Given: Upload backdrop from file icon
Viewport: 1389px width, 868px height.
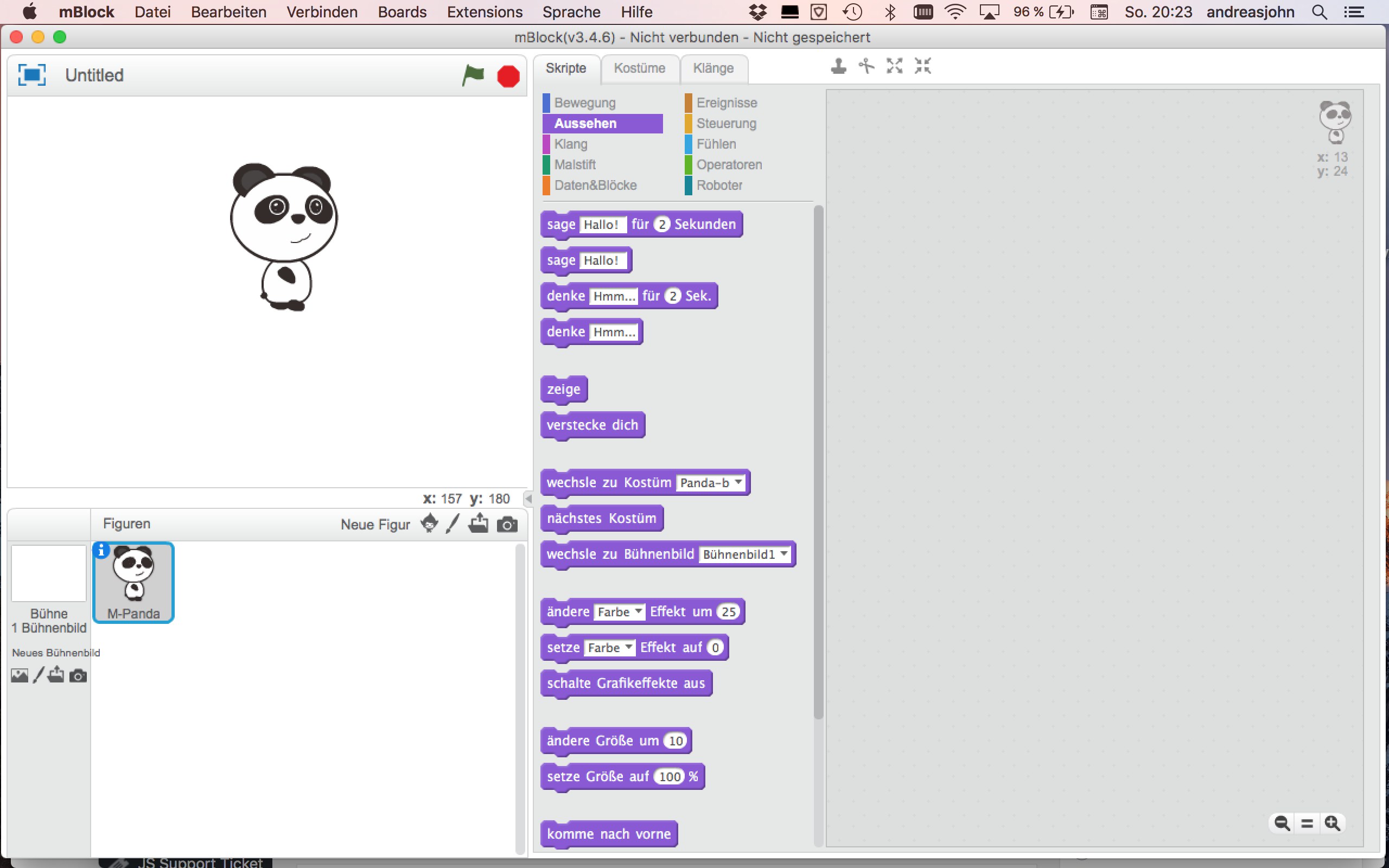Looking at the screenshot, I should click(x=56, y=674).
